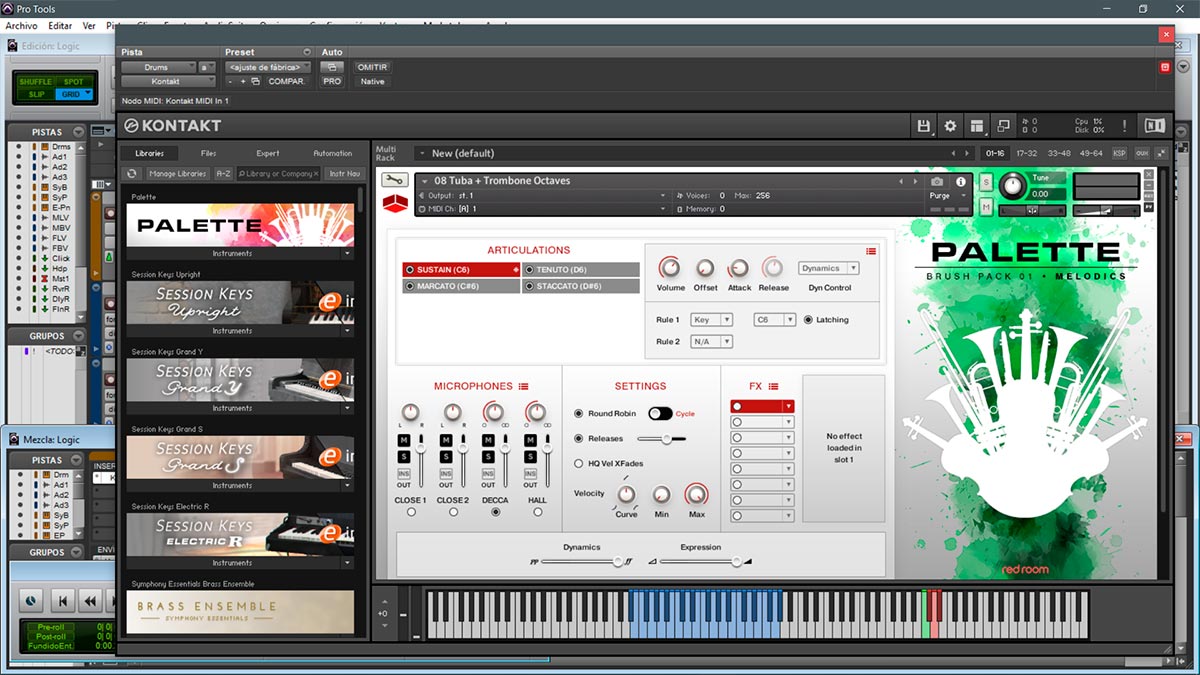1200x675 pixels.
Task: Click the KSP script editor button
Action: click(x=1119, y=153)
